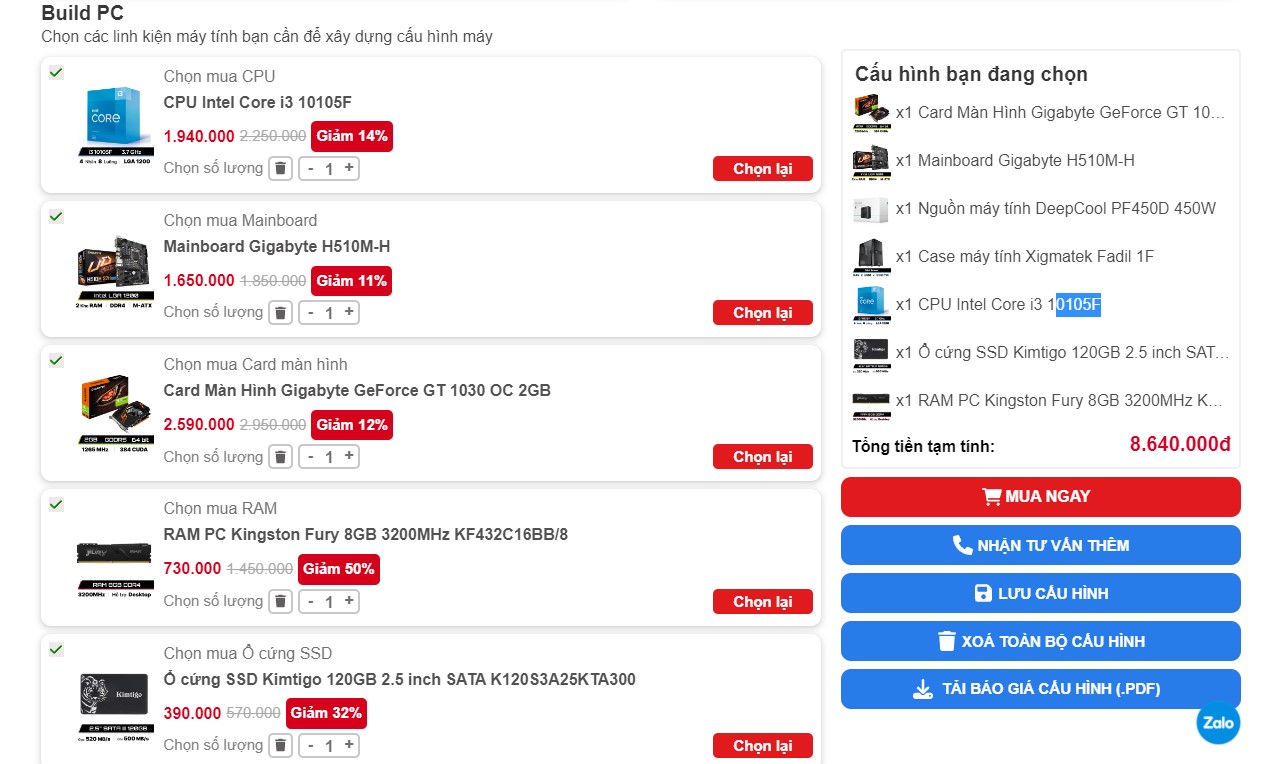Decrease the CPU quantity with minus
Screen dimensions: 1276x764
click(x=310, y=168)
